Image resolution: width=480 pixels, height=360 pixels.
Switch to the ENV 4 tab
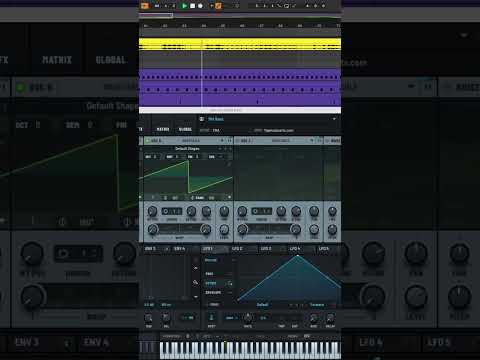pos(179,249)
